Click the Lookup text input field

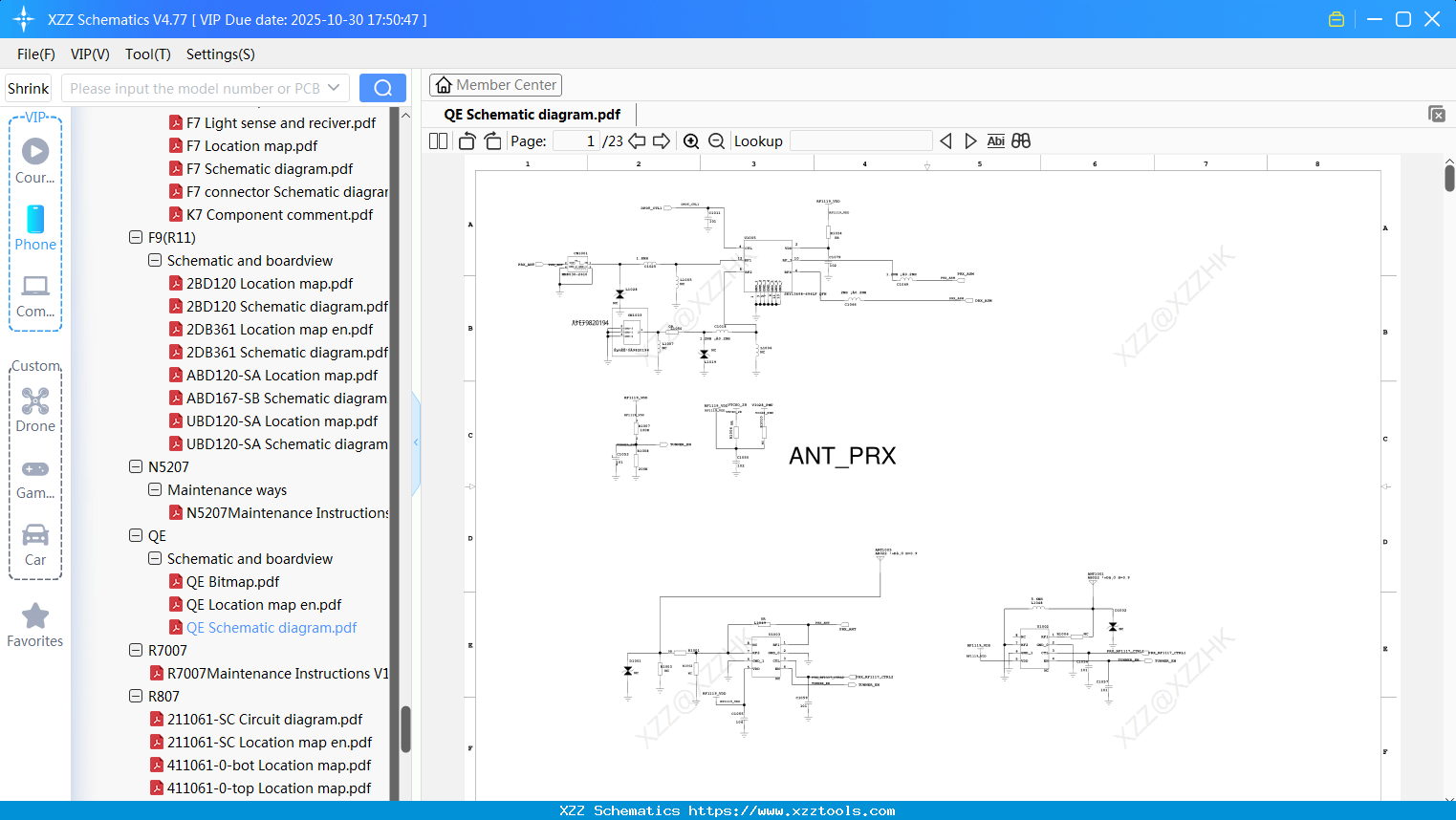(x=860, y=141)
